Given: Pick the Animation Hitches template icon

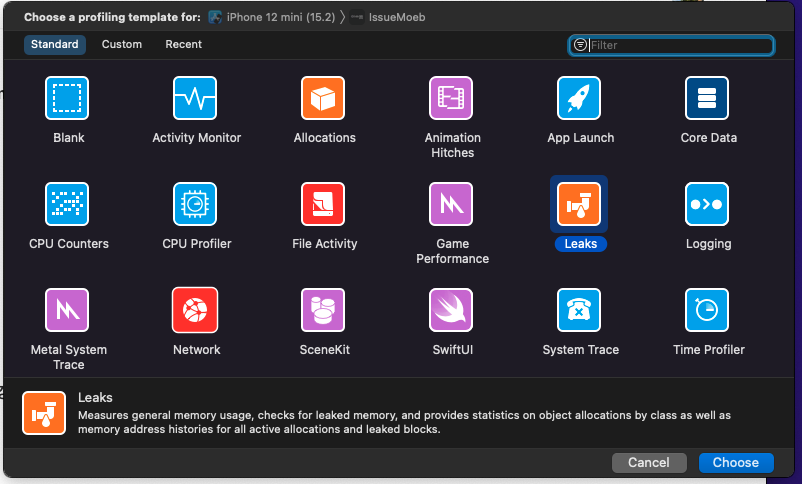Looking at the screenshot, I should (x=451, y=98).
